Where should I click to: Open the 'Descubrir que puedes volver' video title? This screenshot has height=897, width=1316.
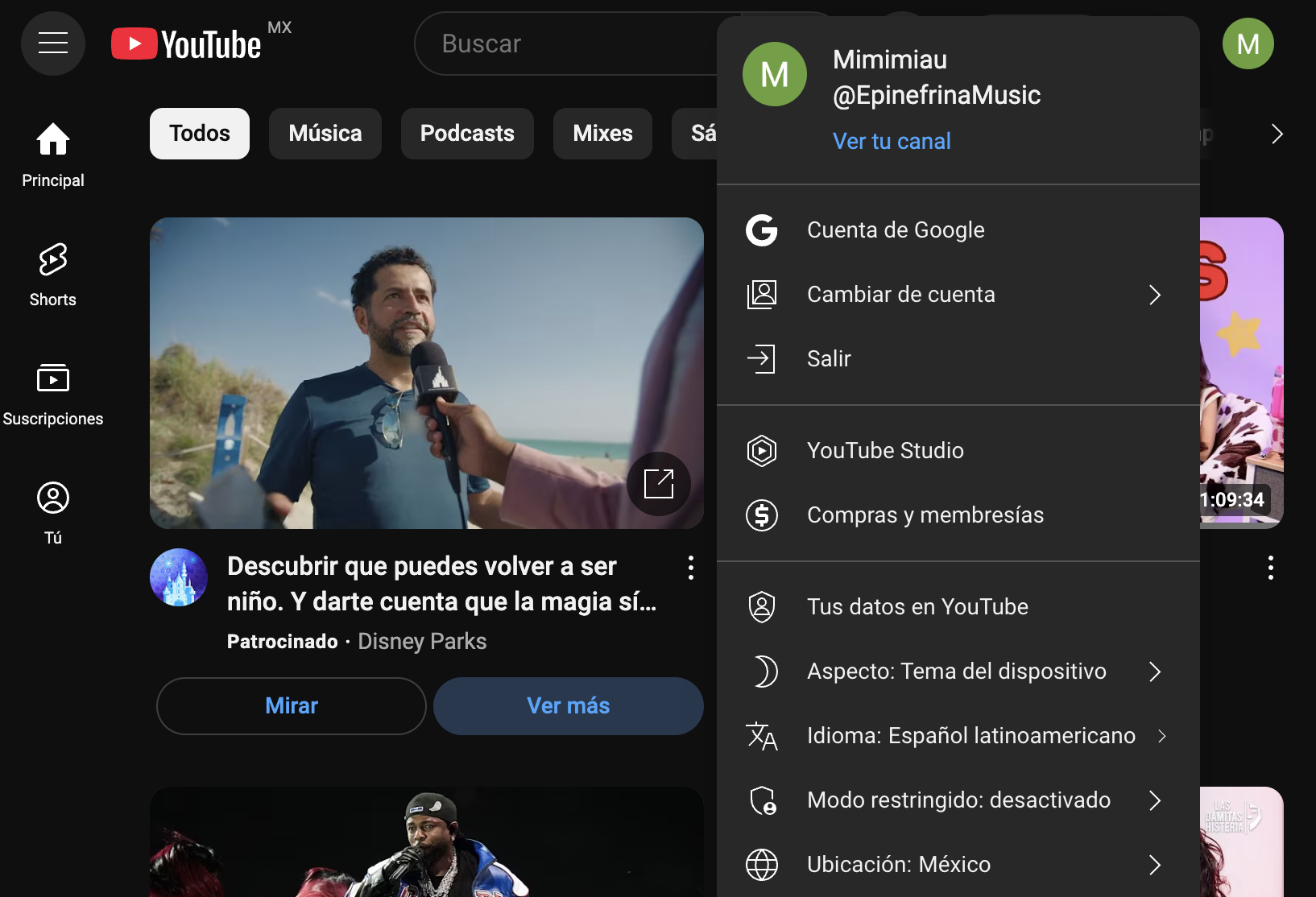click(442, 584)
